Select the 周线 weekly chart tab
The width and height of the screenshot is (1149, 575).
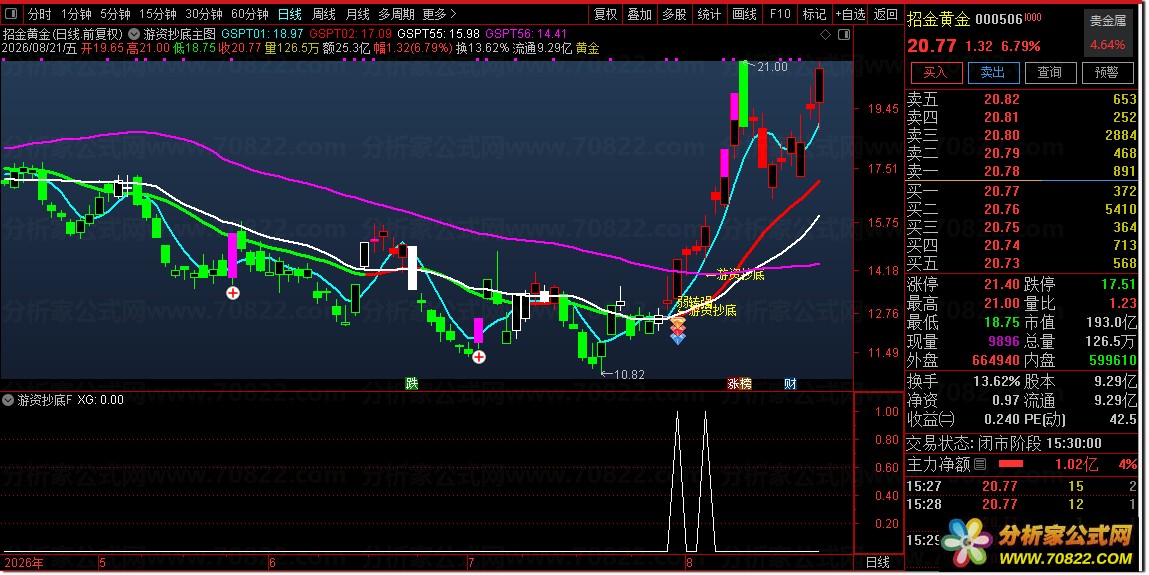324,14
